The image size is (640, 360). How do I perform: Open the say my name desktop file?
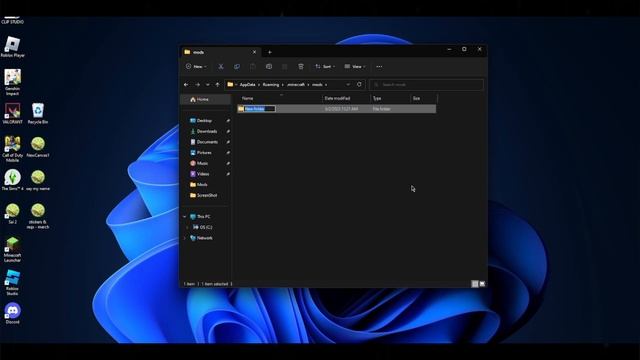pyautogui.click(x=38, y=180)
